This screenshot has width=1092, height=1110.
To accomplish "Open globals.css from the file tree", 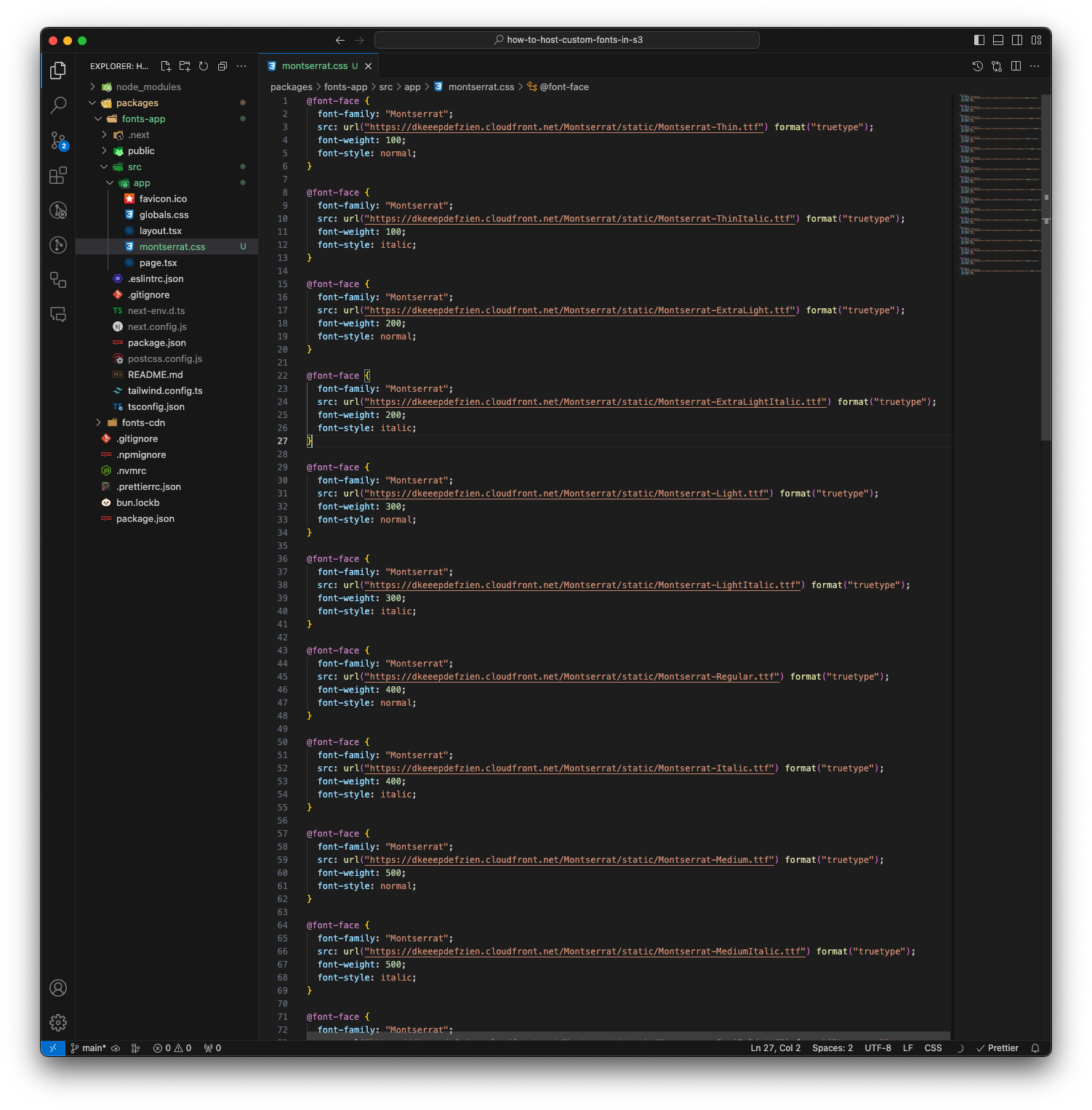I will pos(166,214).
